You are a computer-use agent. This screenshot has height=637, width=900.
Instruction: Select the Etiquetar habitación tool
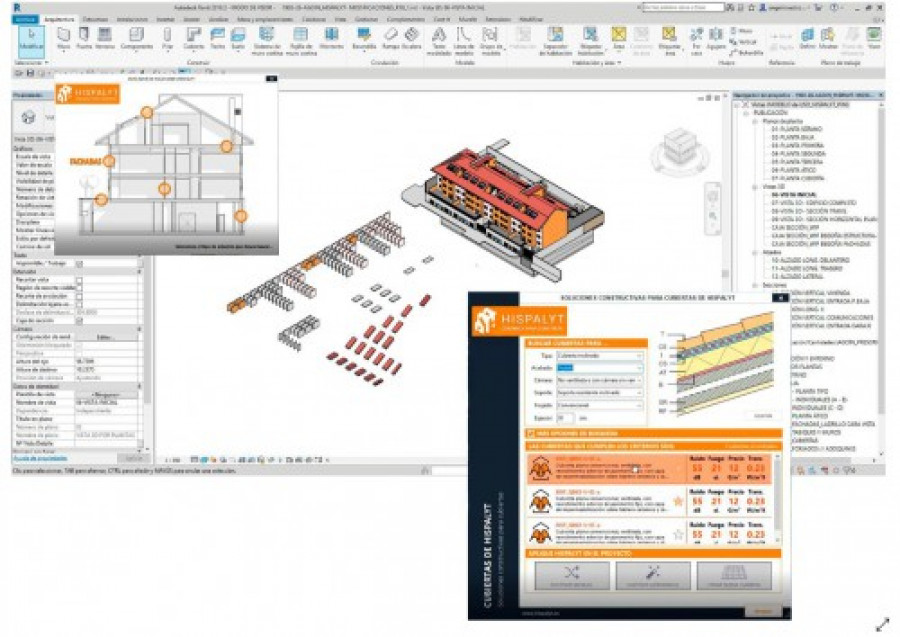point(591,41)
